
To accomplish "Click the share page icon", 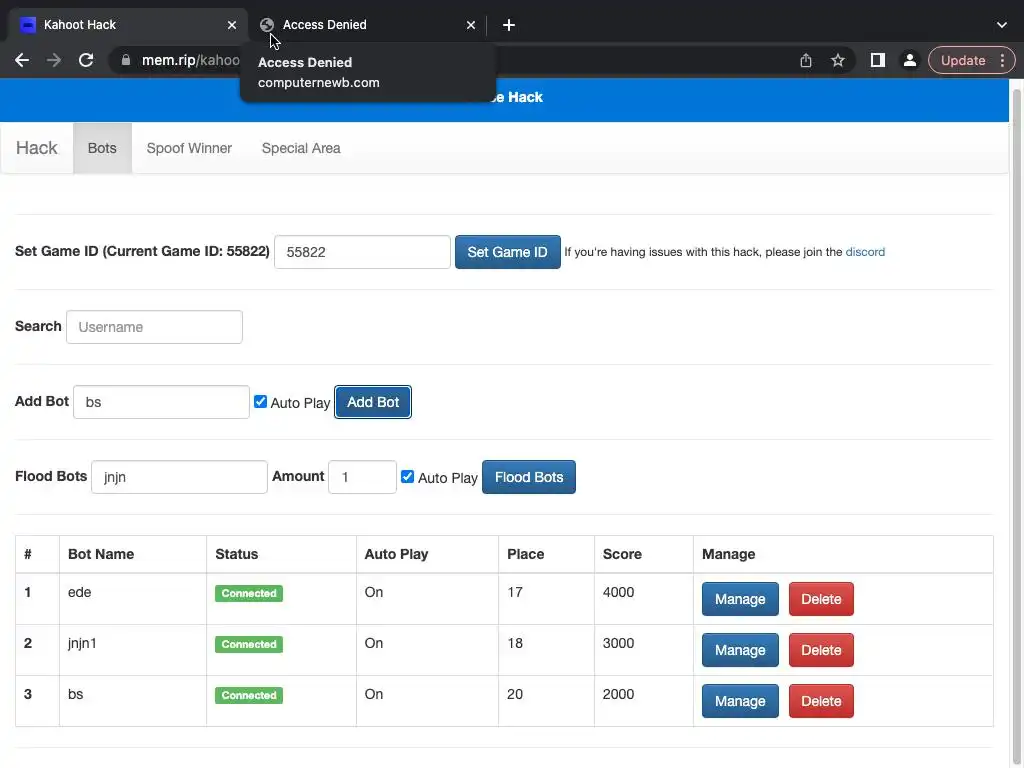I will [x=806, y=60].
